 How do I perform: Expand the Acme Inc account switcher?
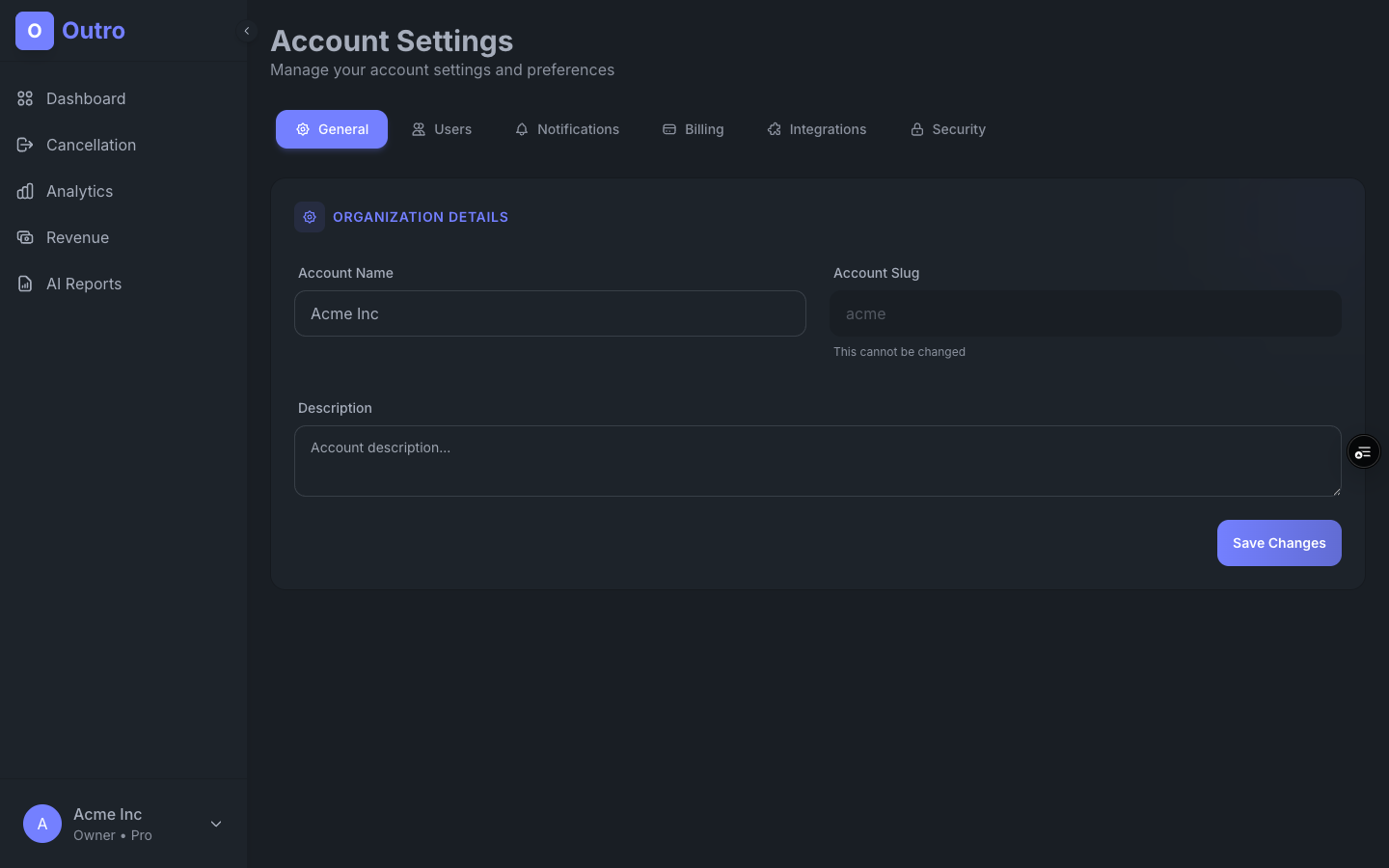216,824
